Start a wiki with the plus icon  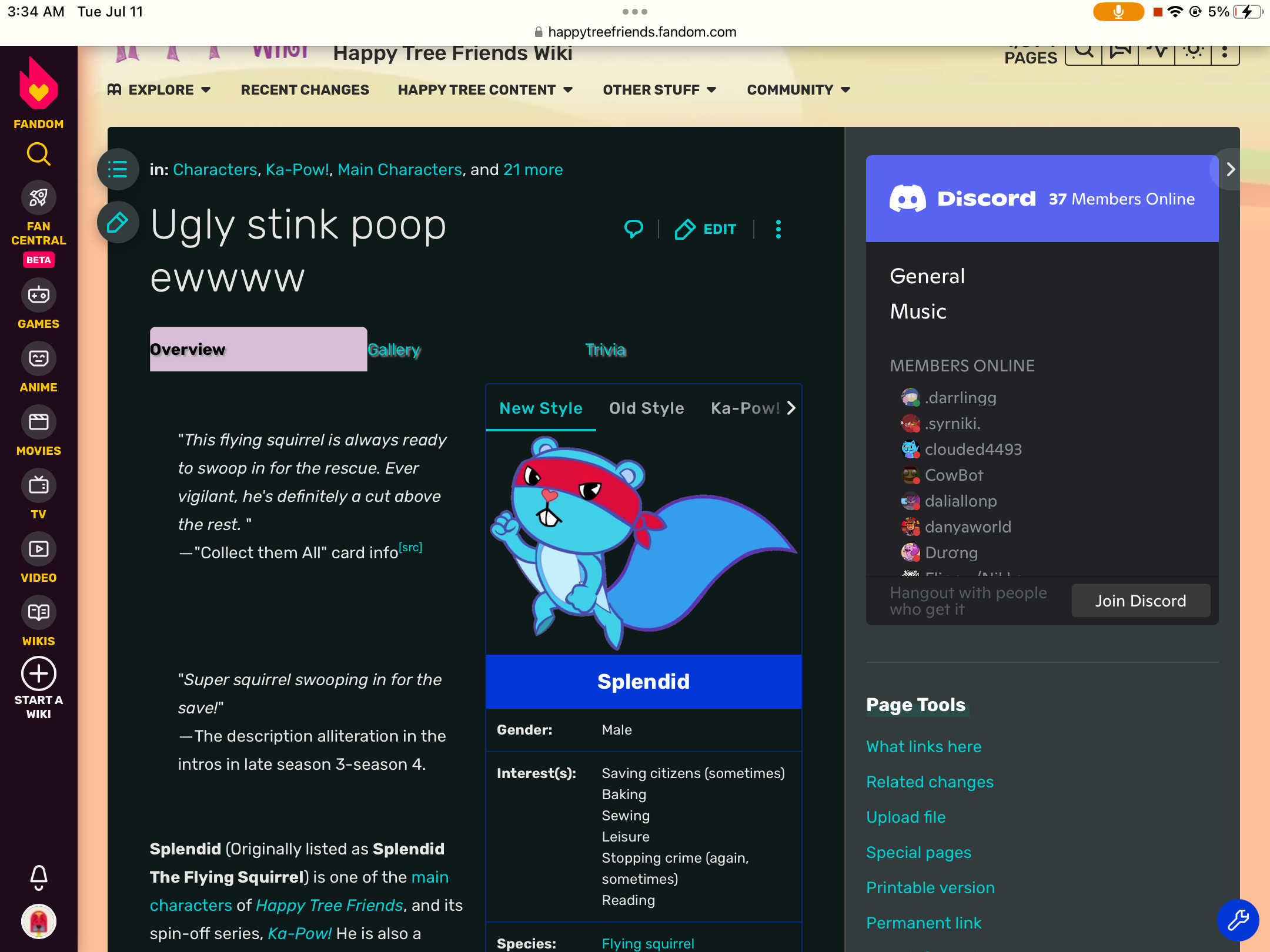[x=38, y=673]
